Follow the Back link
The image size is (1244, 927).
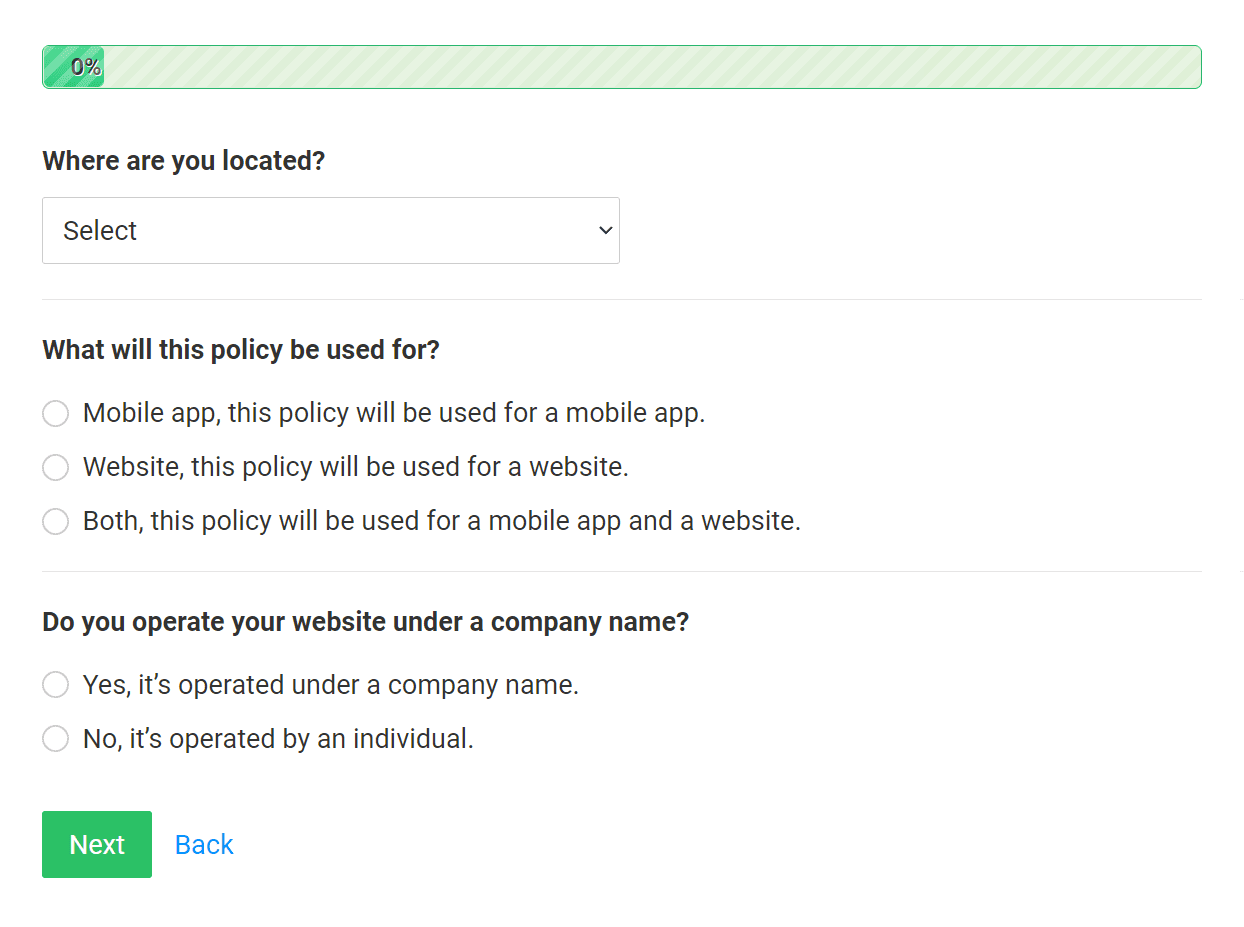203,844
